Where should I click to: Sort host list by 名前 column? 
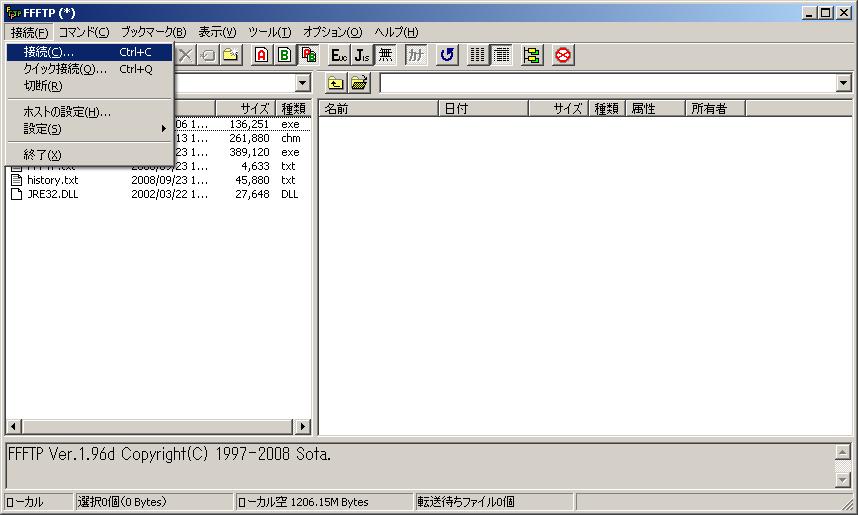click(x=379, y=108)
